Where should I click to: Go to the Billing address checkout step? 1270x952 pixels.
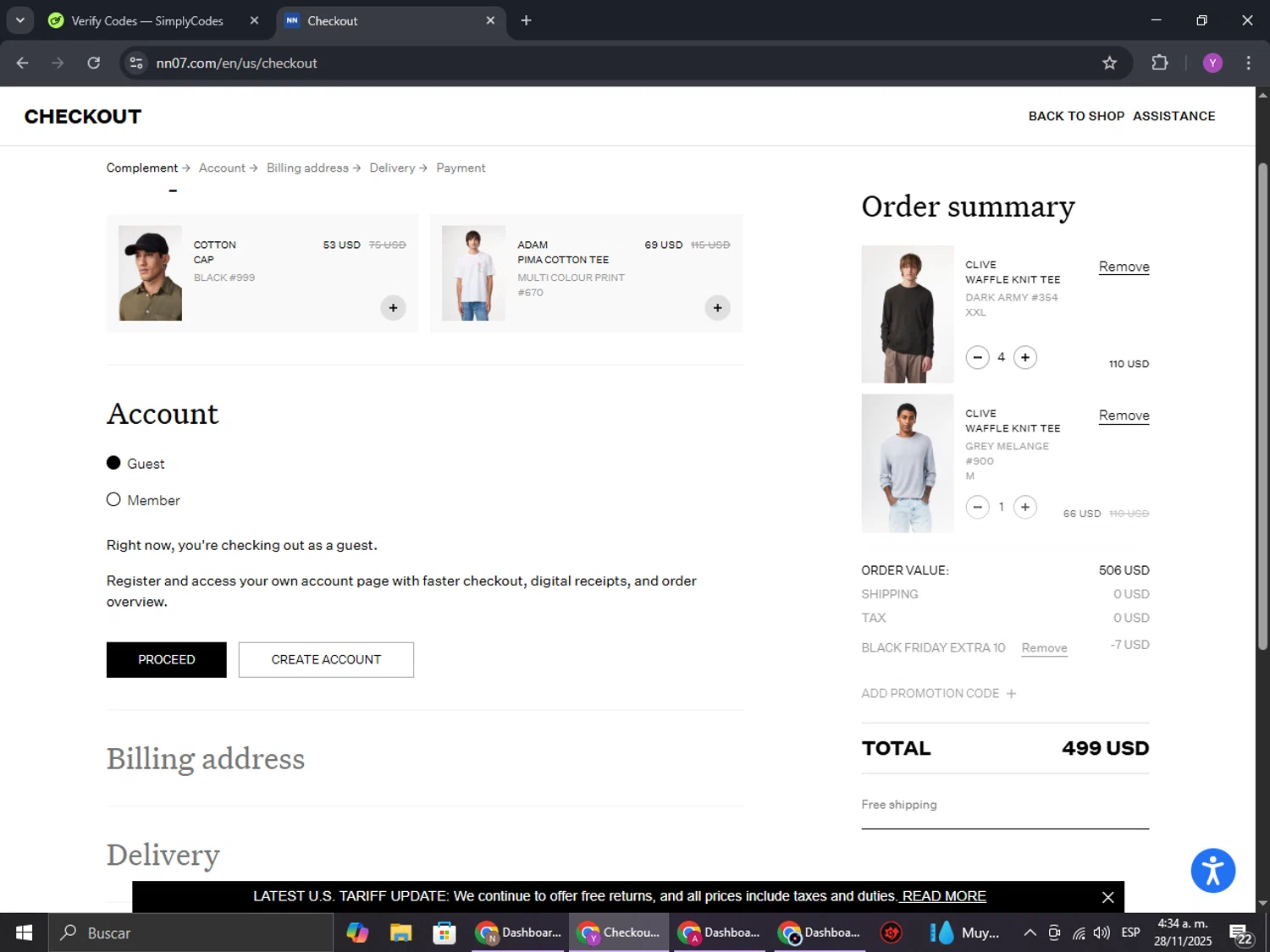coord(307,168)
